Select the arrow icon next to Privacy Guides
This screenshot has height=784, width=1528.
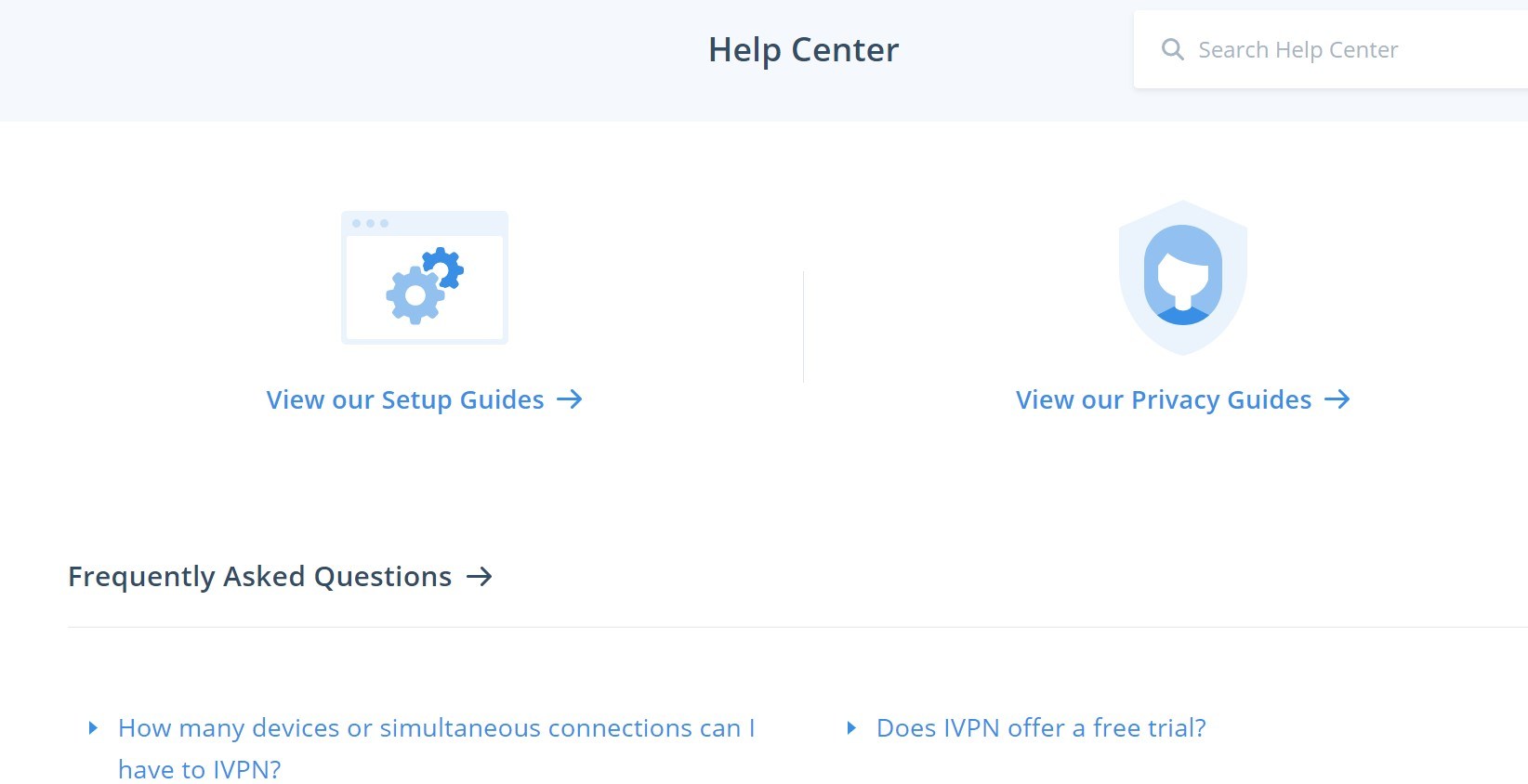coord(1338,399)
